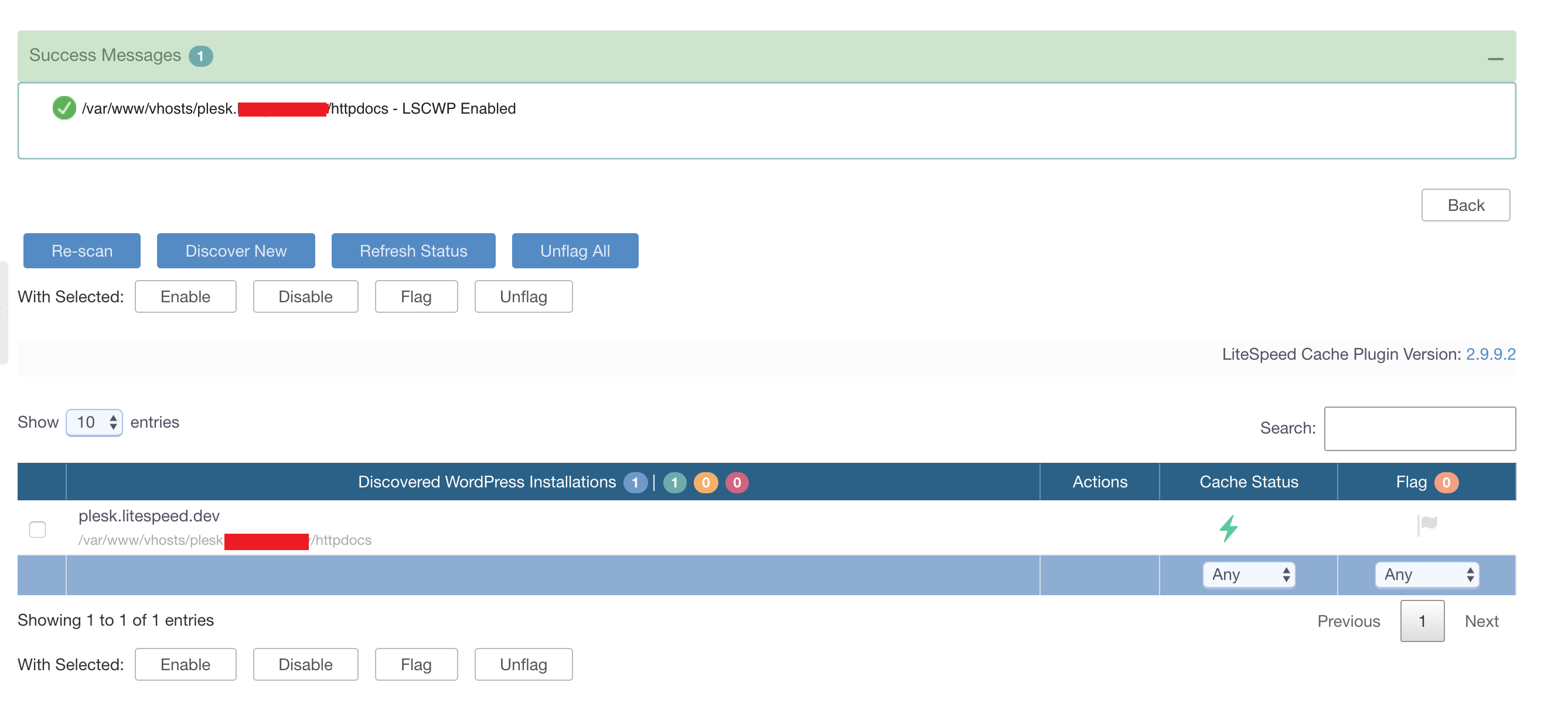Click the Success Messages count badge

200,56
